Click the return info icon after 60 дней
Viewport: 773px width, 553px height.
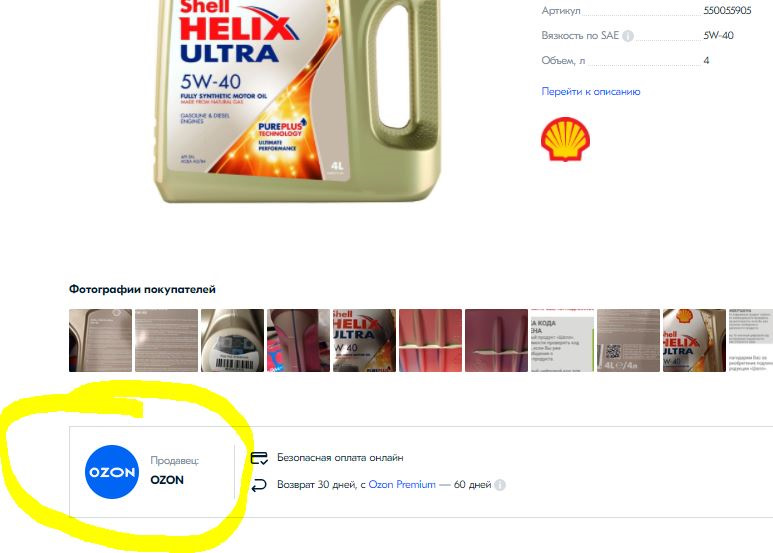tap(500, 485)
